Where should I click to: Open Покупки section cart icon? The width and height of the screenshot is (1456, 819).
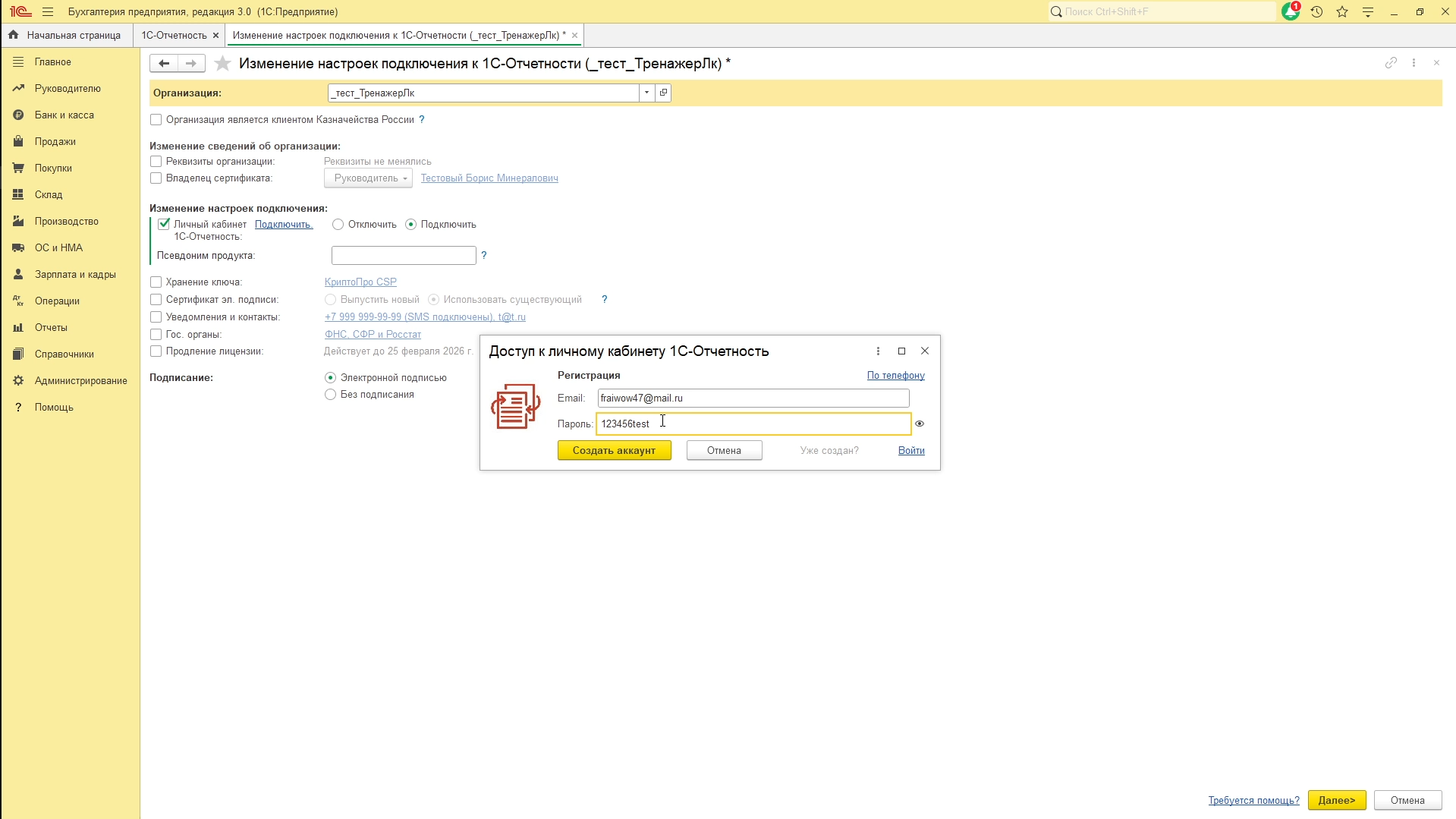click(x=18, y=168)
